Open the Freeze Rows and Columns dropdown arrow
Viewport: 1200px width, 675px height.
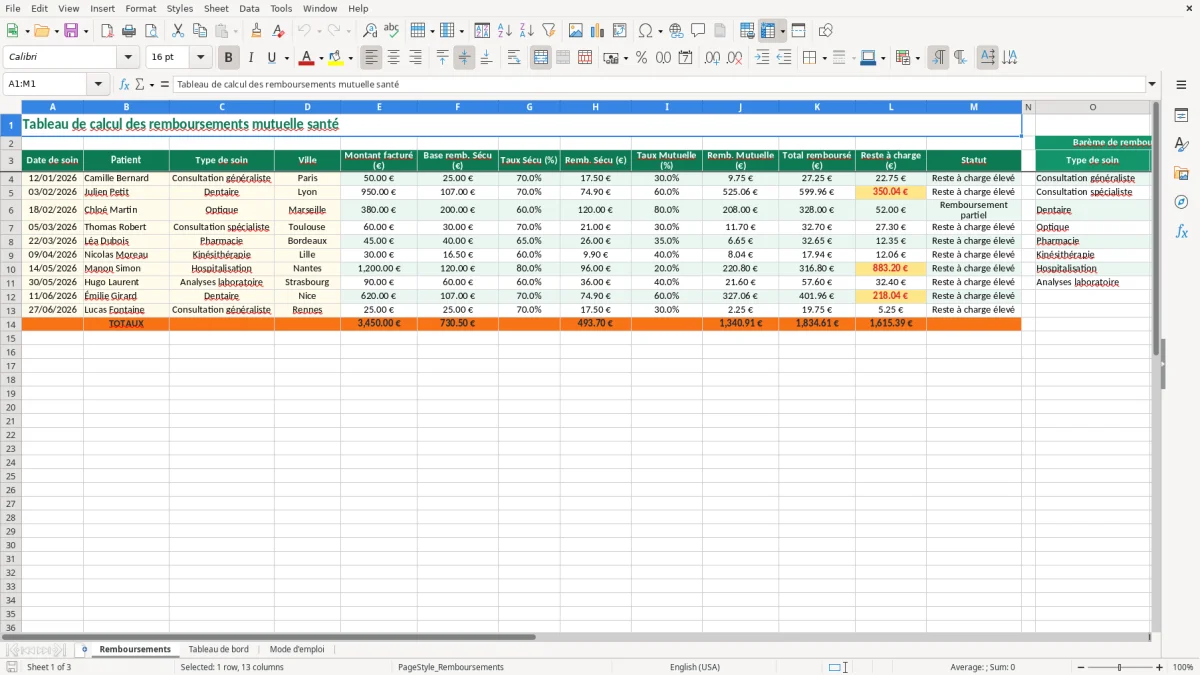(x=782, y=31)
